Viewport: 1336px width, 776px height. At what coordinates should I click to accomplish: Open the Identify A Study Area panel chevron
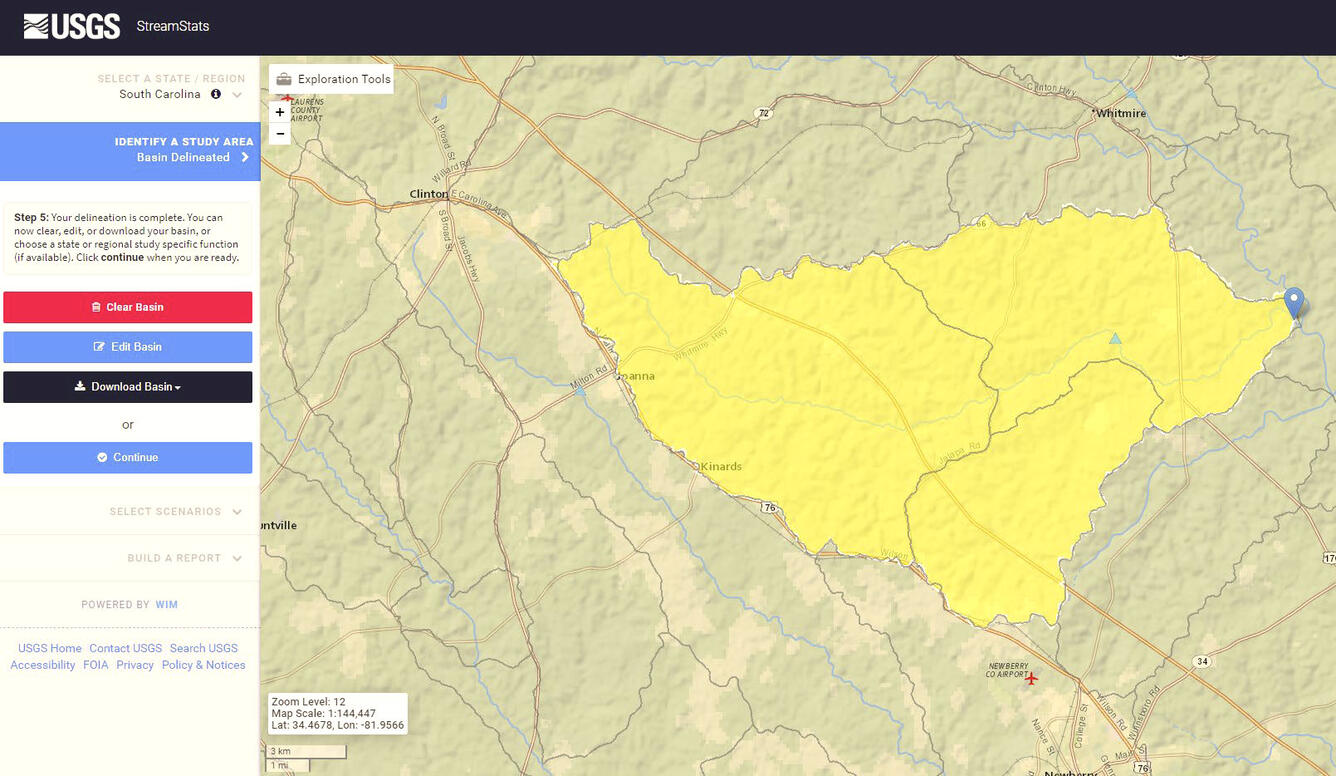click(x=244, y=157)
